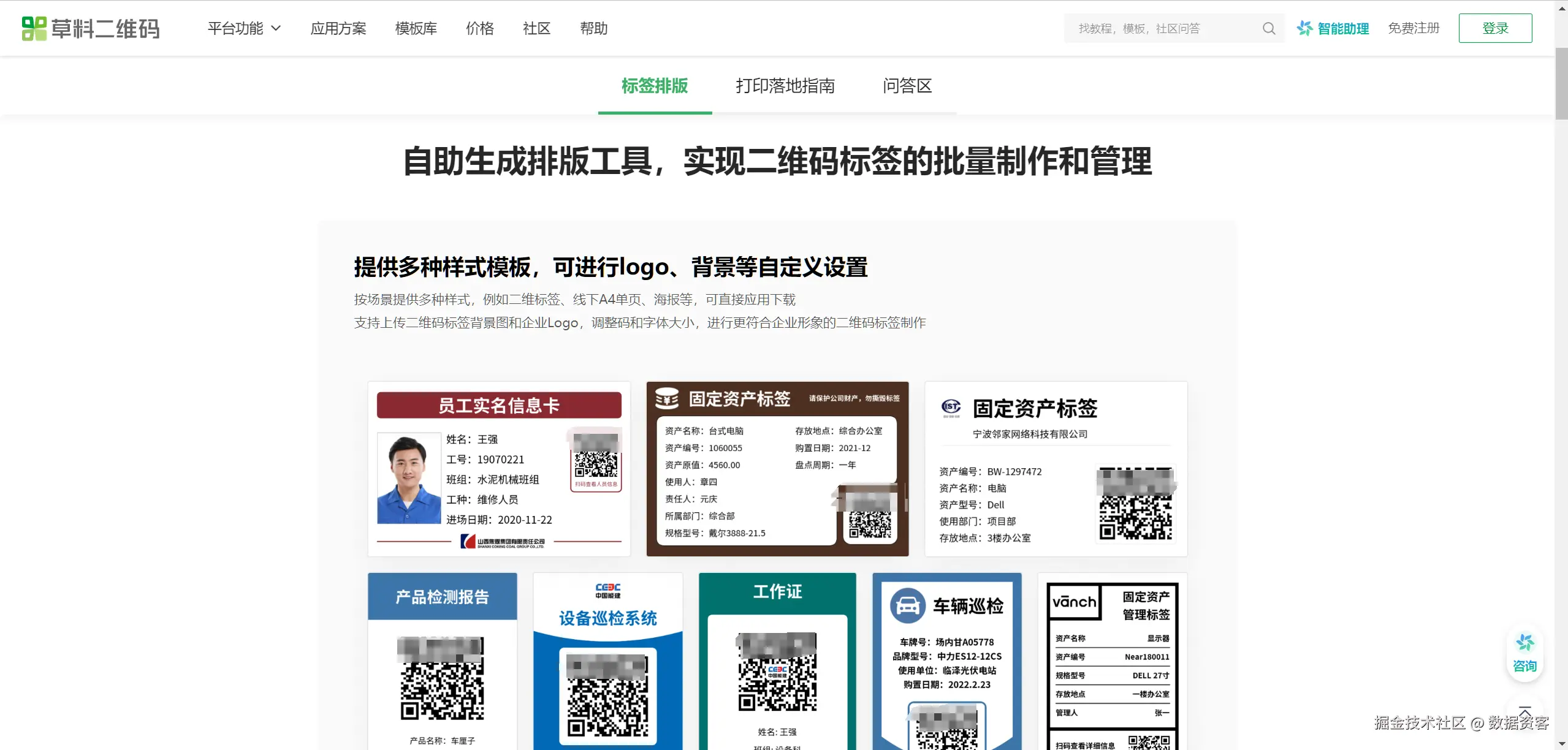Open 智能助理 assistant icon
This screenshot has height=750, width=1568.
pyautogui.click(x=1304, y=28)
